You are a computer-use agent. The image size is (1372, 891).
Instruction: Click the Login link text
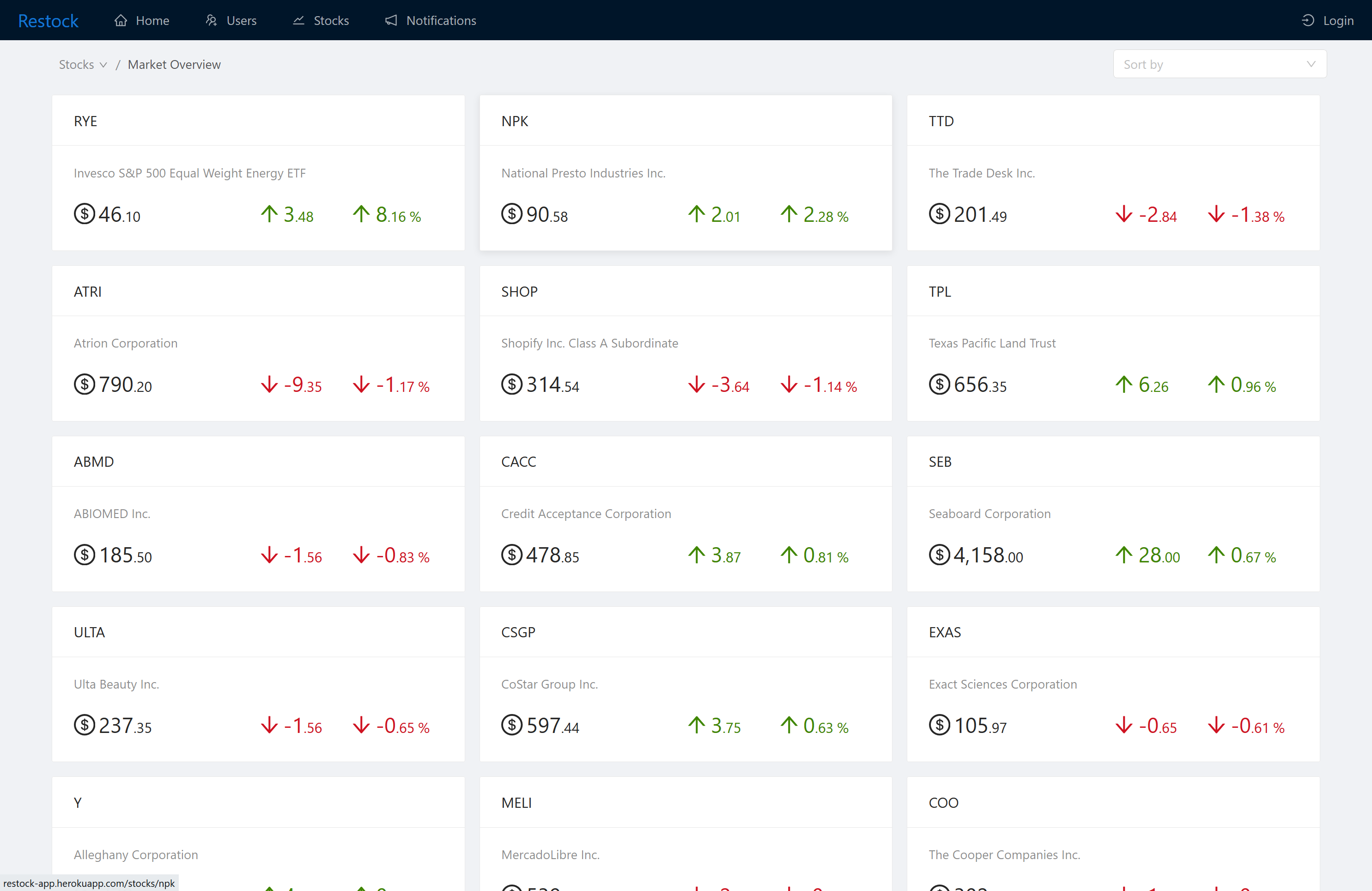point(1338,21)
